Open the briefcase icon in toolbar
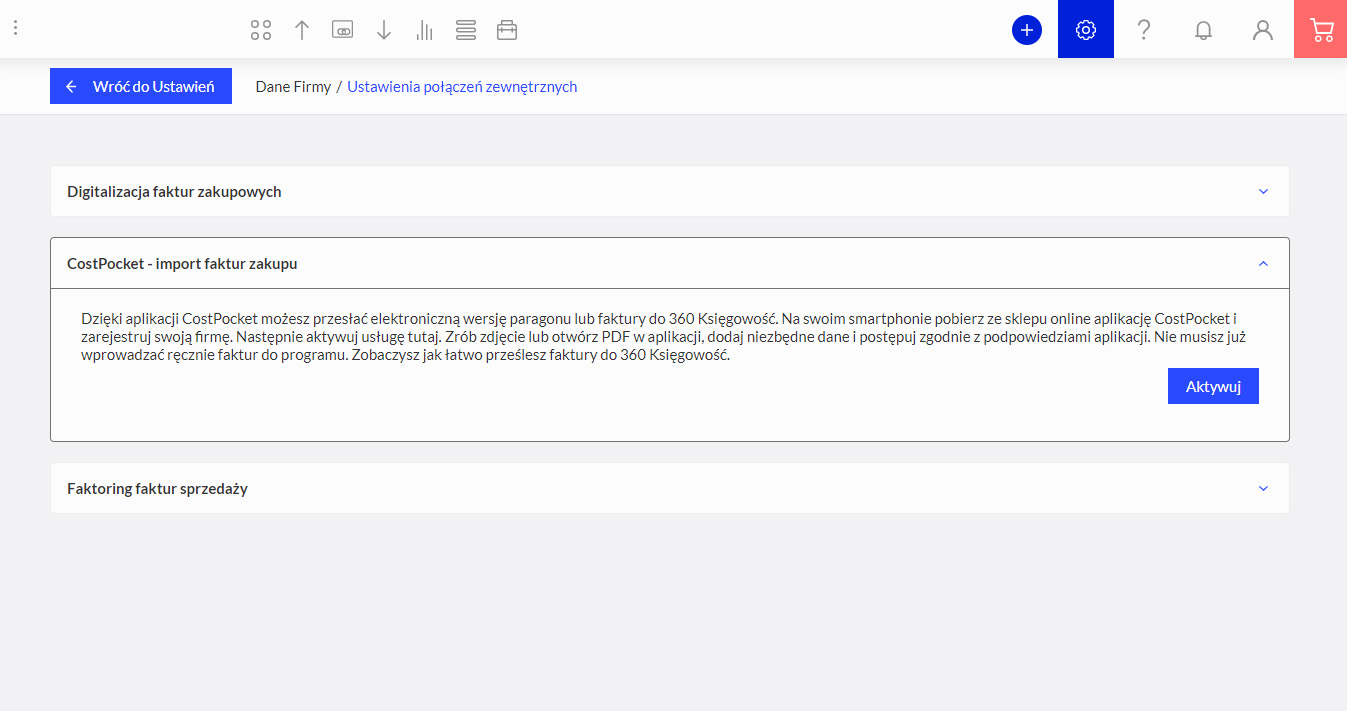The width and height of the screenshot is (1347, 711). click(507, 30)
